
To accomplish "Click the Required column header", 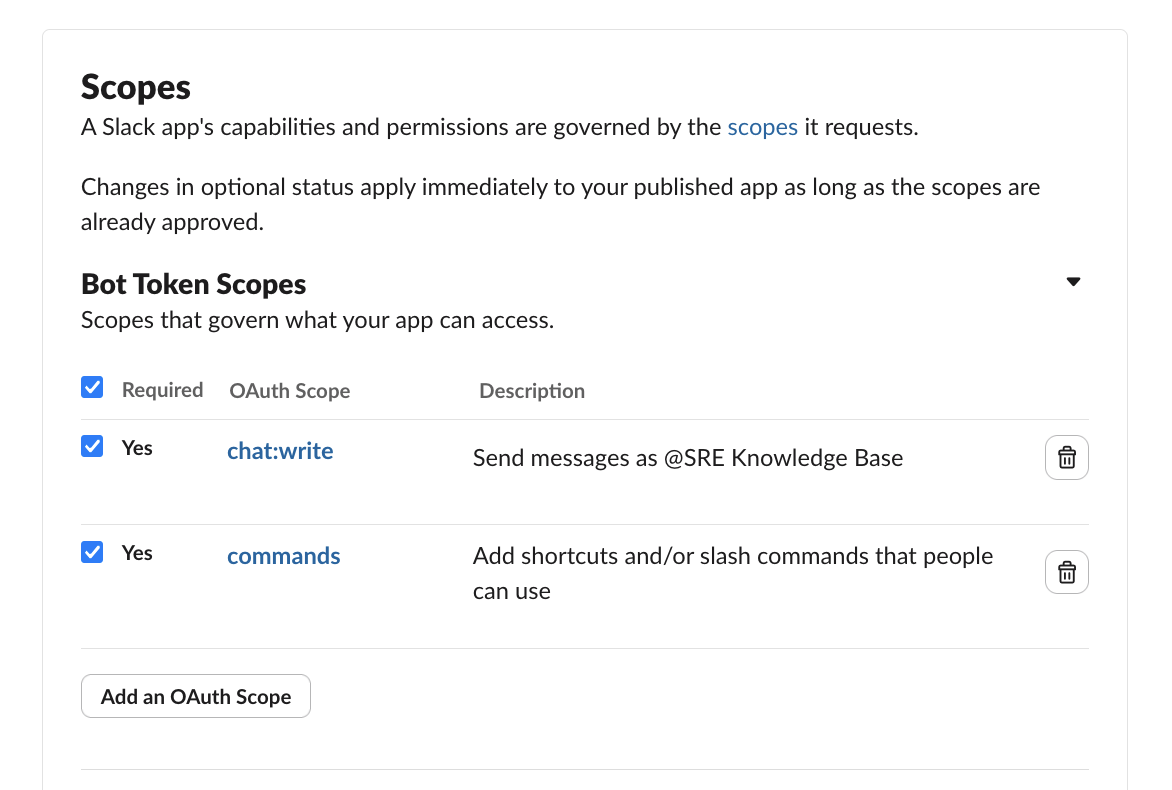I will pos(162,390).
